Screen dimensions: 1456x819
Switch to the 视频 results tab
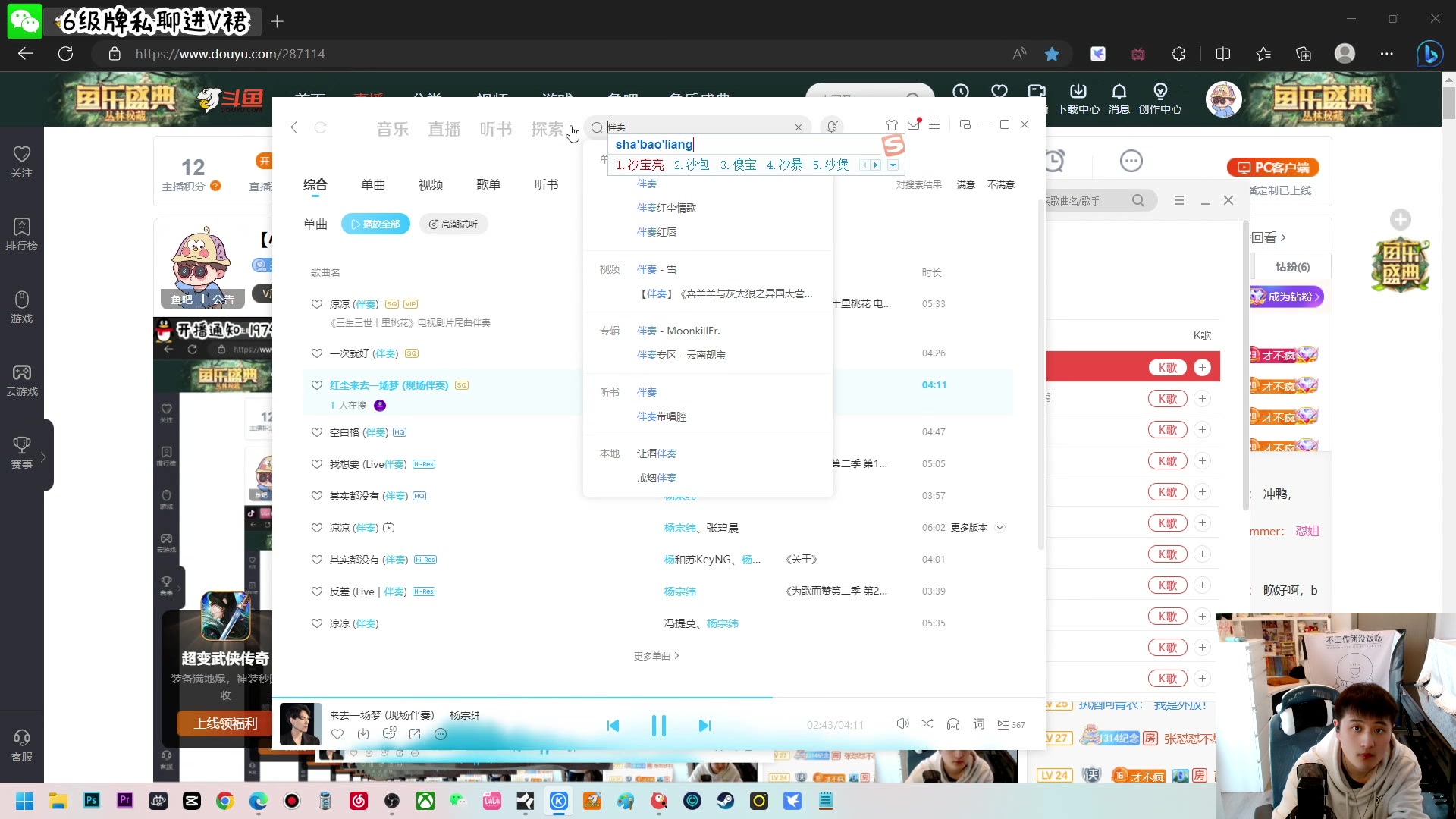point(431,184)
